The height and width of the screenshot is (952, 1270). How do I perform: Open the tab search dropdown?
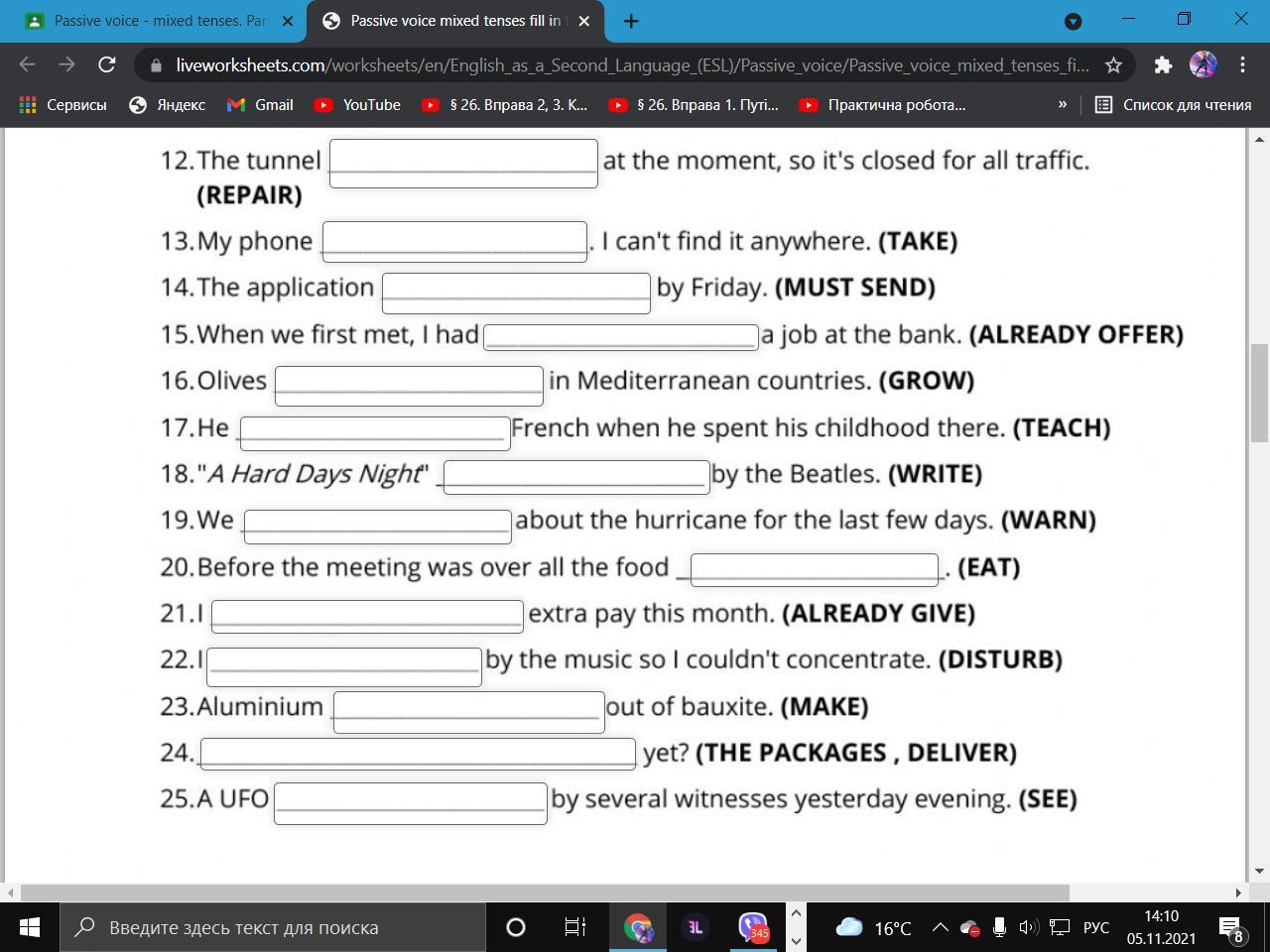(x=1073, y=20)
